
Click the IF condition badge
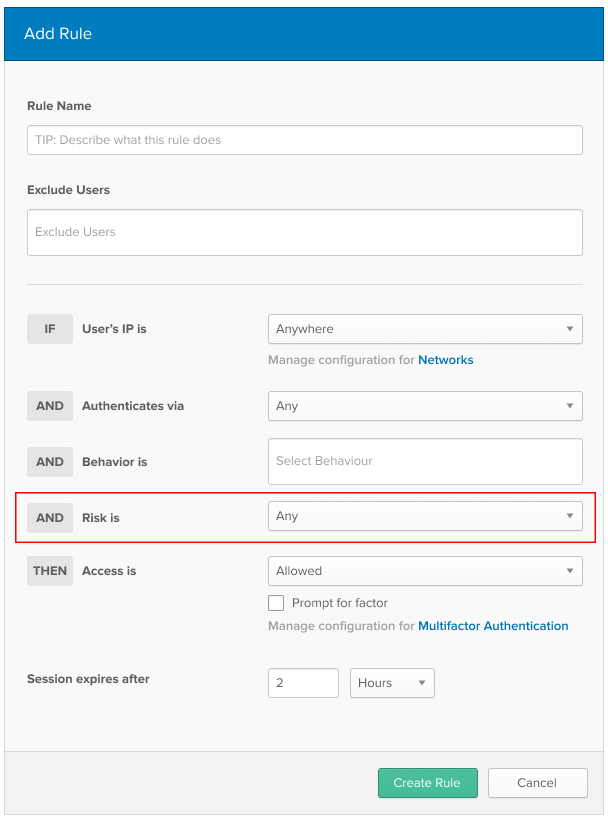point(50,329)
